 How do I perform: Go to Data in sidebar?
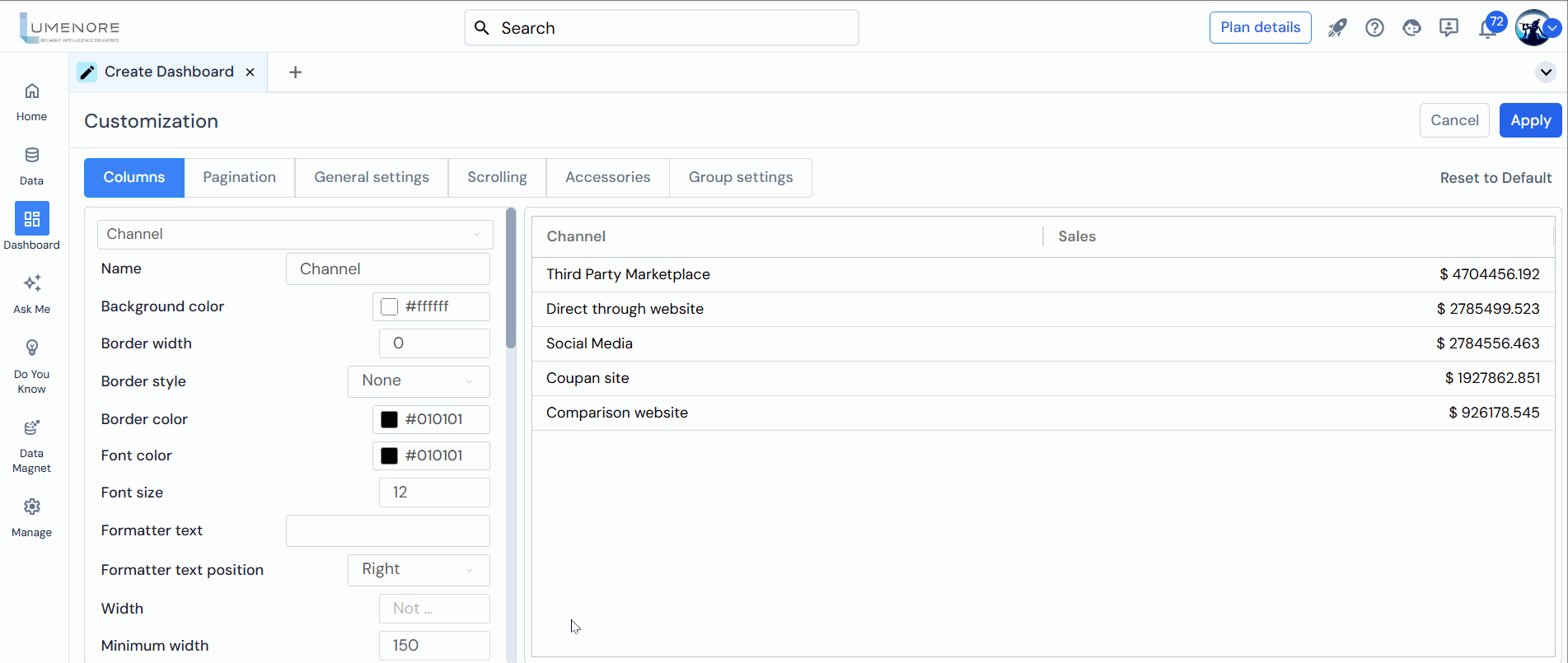point(31,156)
